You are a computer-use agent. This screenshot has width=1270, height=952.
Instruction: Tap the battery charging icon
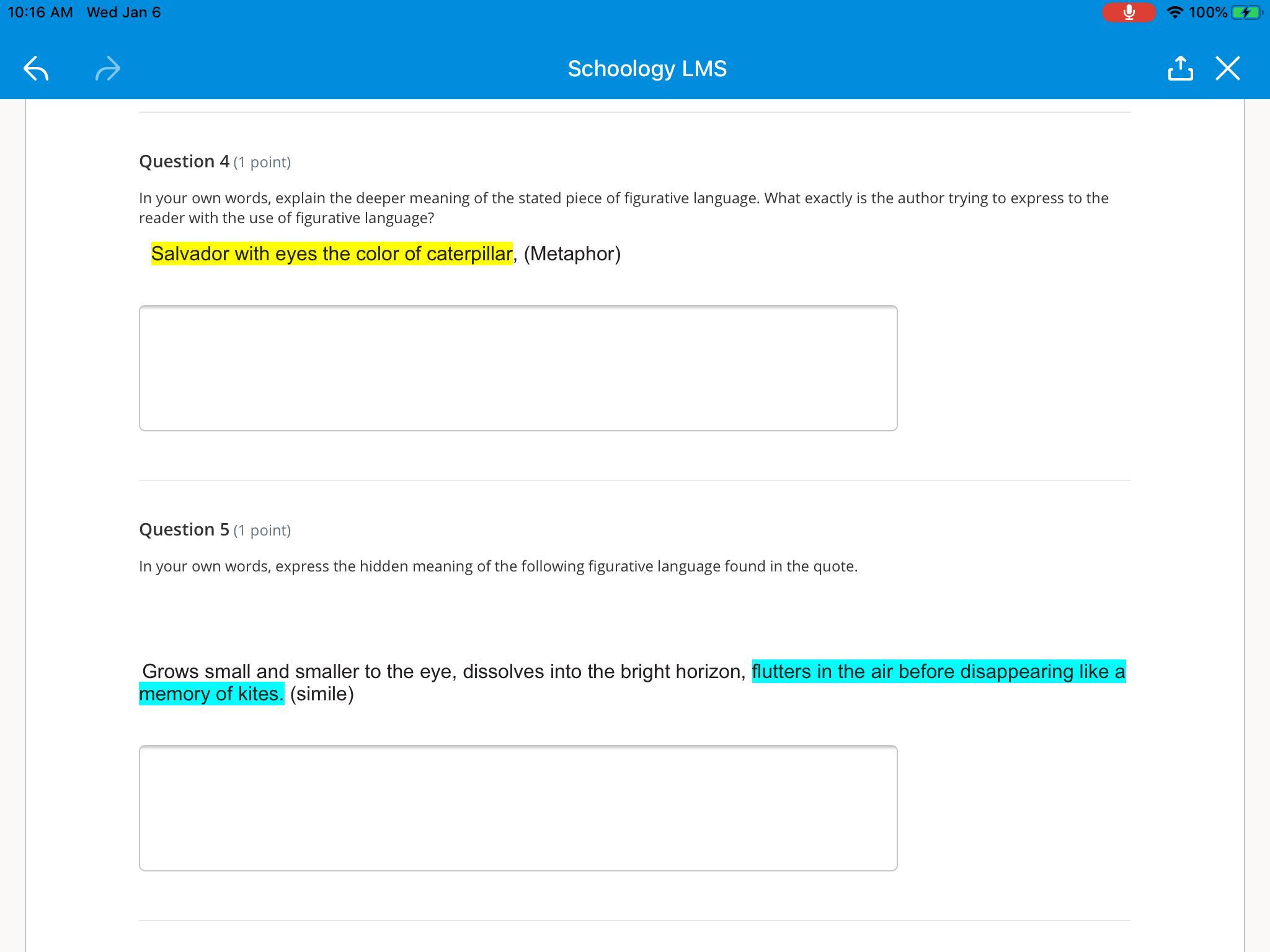pyautogui.click(x=1245, y=12)
